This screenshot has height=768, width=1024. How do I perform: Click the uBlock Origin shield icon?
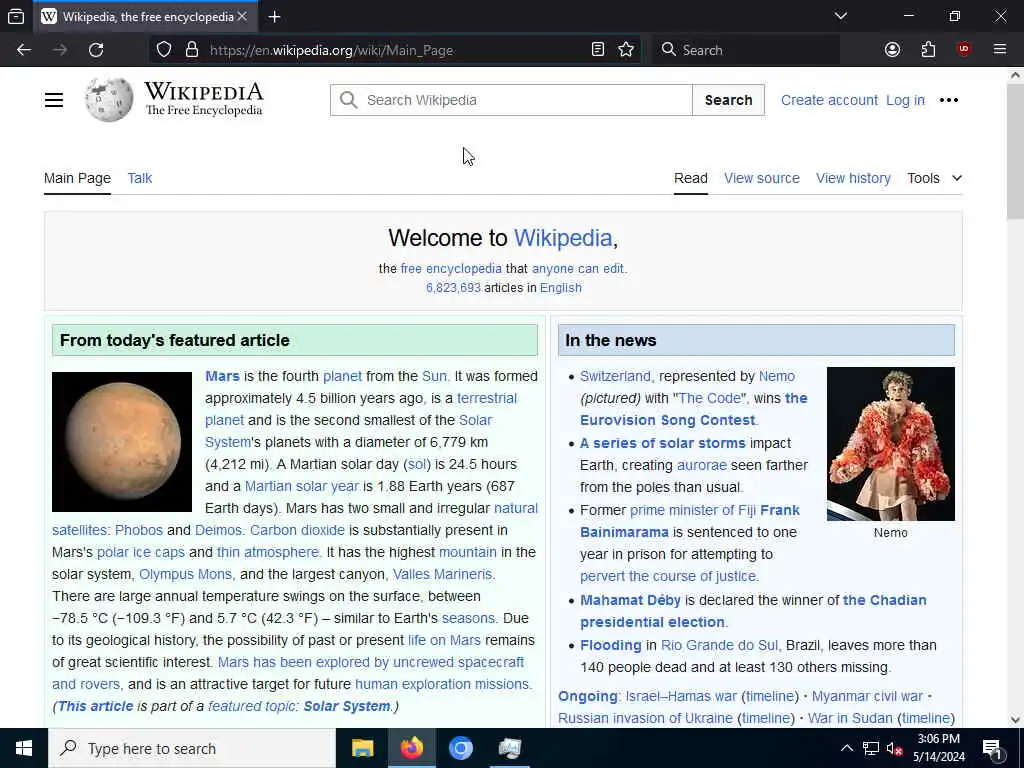tap(964, 50)
